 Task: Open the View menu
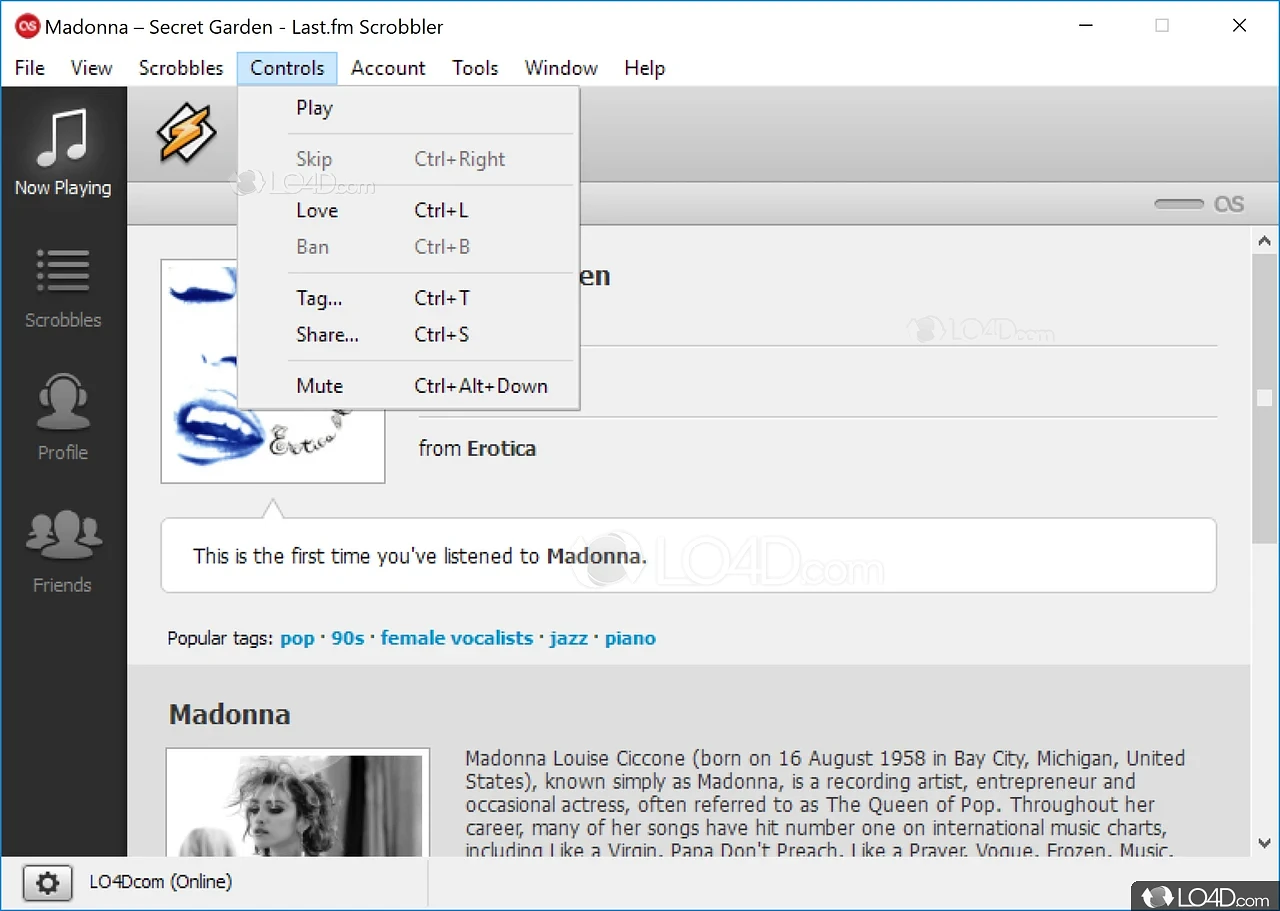pyautogui.click(x=91, y=68)
